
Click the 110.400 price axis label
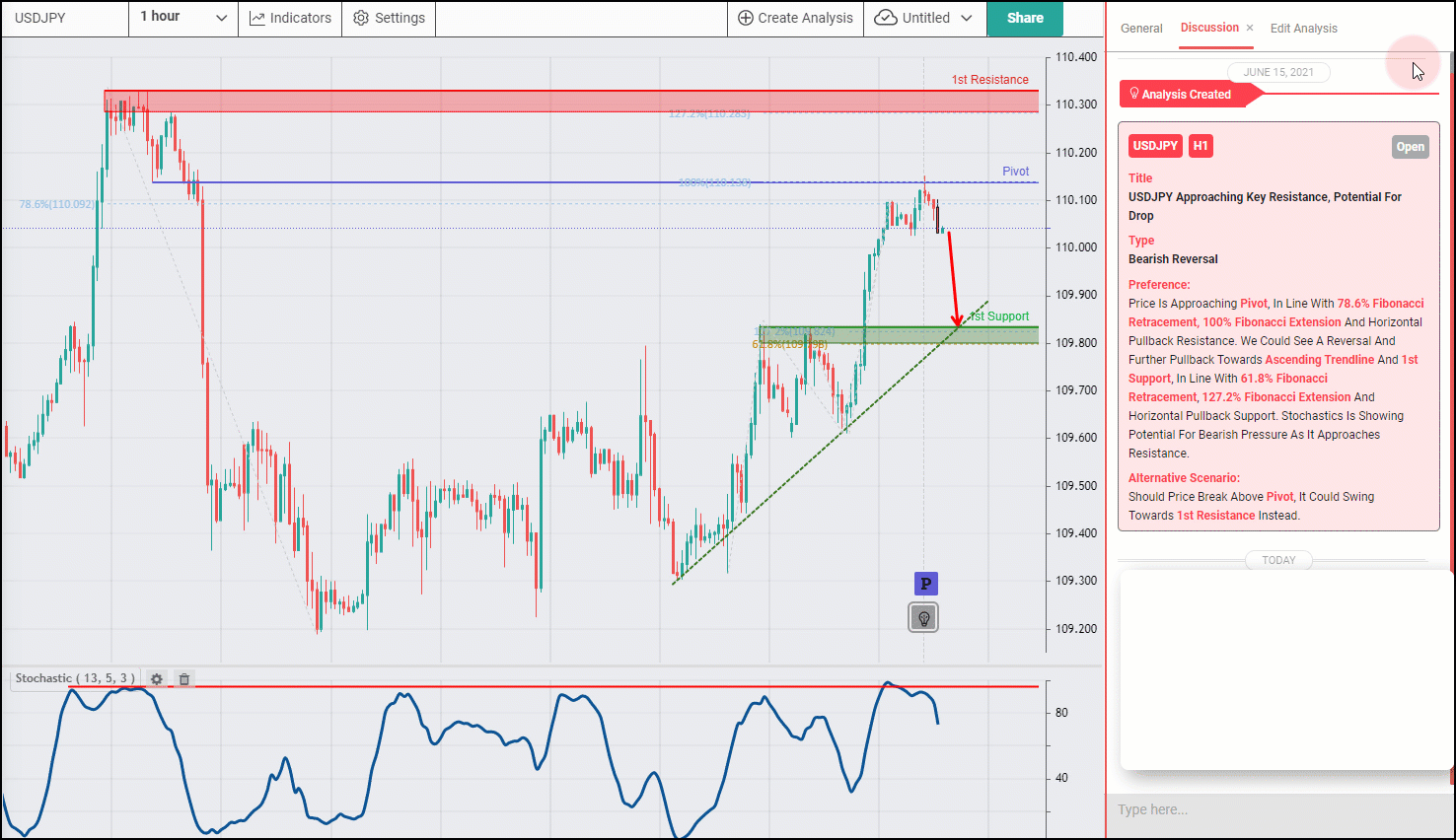click(x=1076, y=57)
